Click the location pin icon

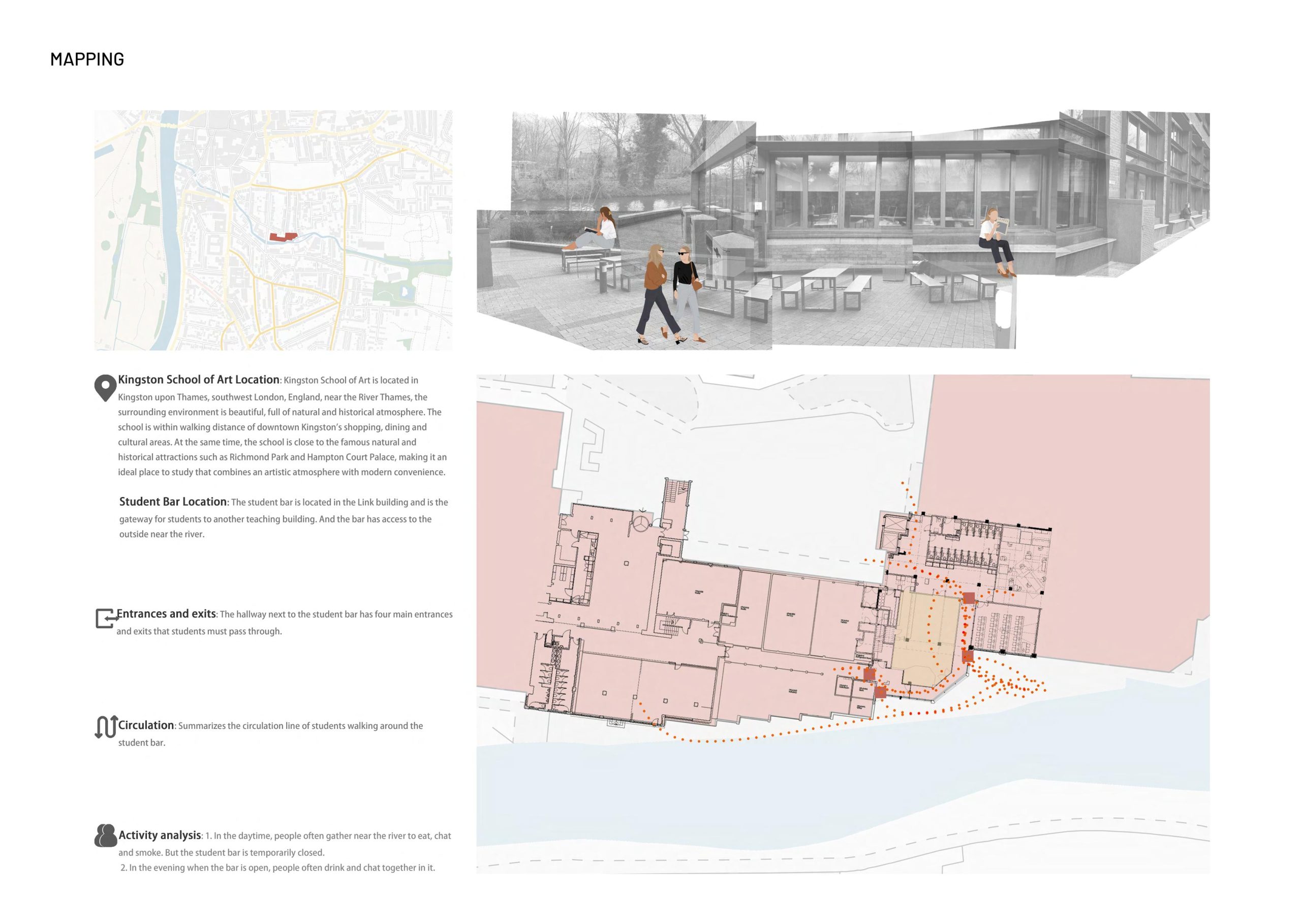(x=105, y=388)
